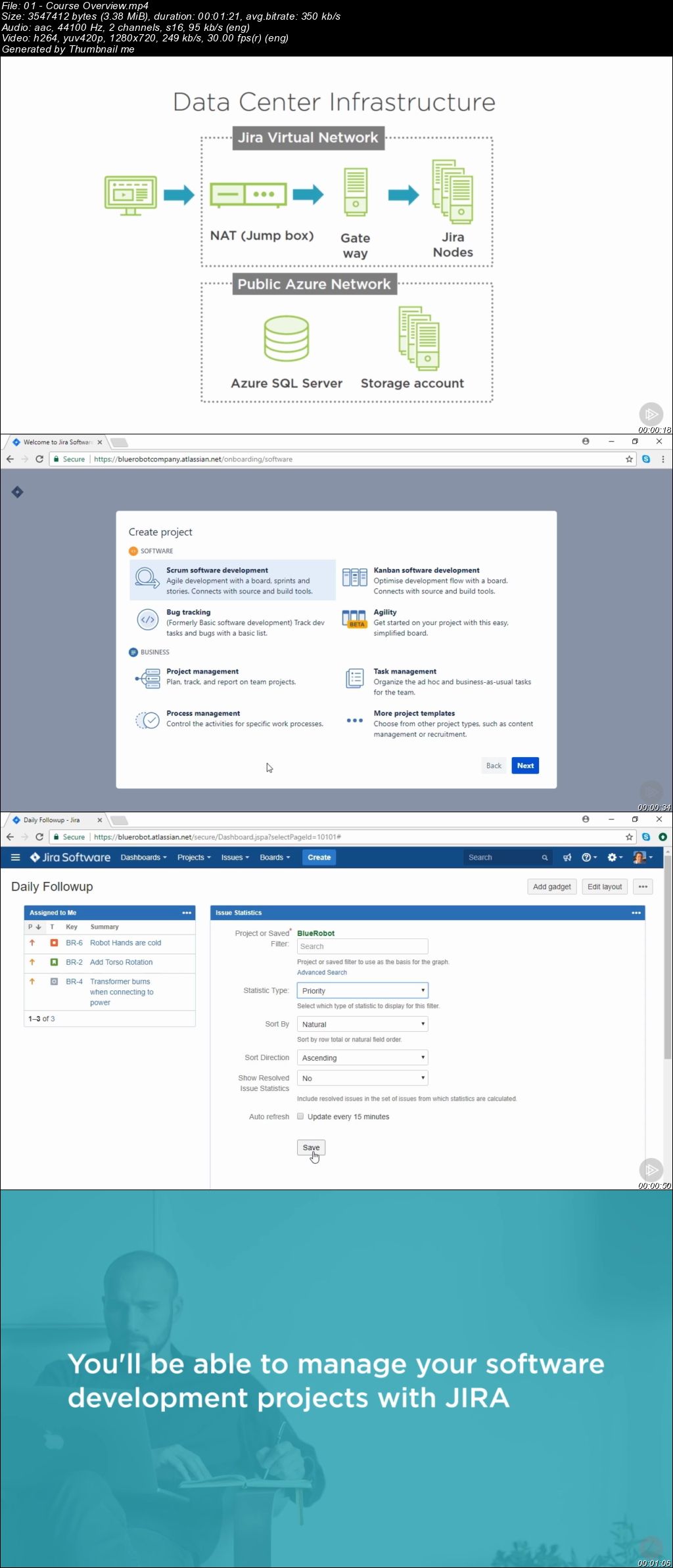Sort by the Key column header
Image resolution: width=673 pixels, height=1568 pixels.
(72, 927)
